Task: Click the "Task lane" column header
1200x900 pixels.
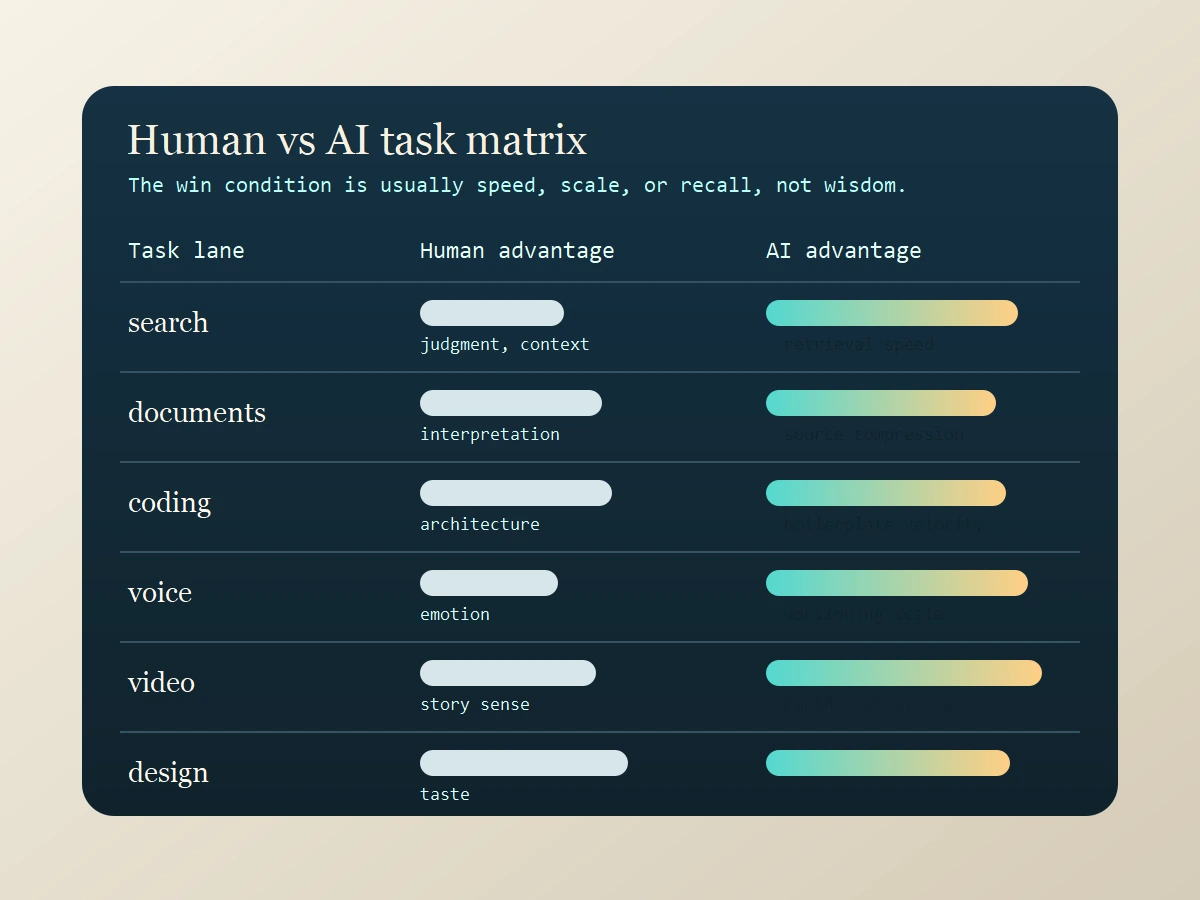Action: [x=186, y=250]
